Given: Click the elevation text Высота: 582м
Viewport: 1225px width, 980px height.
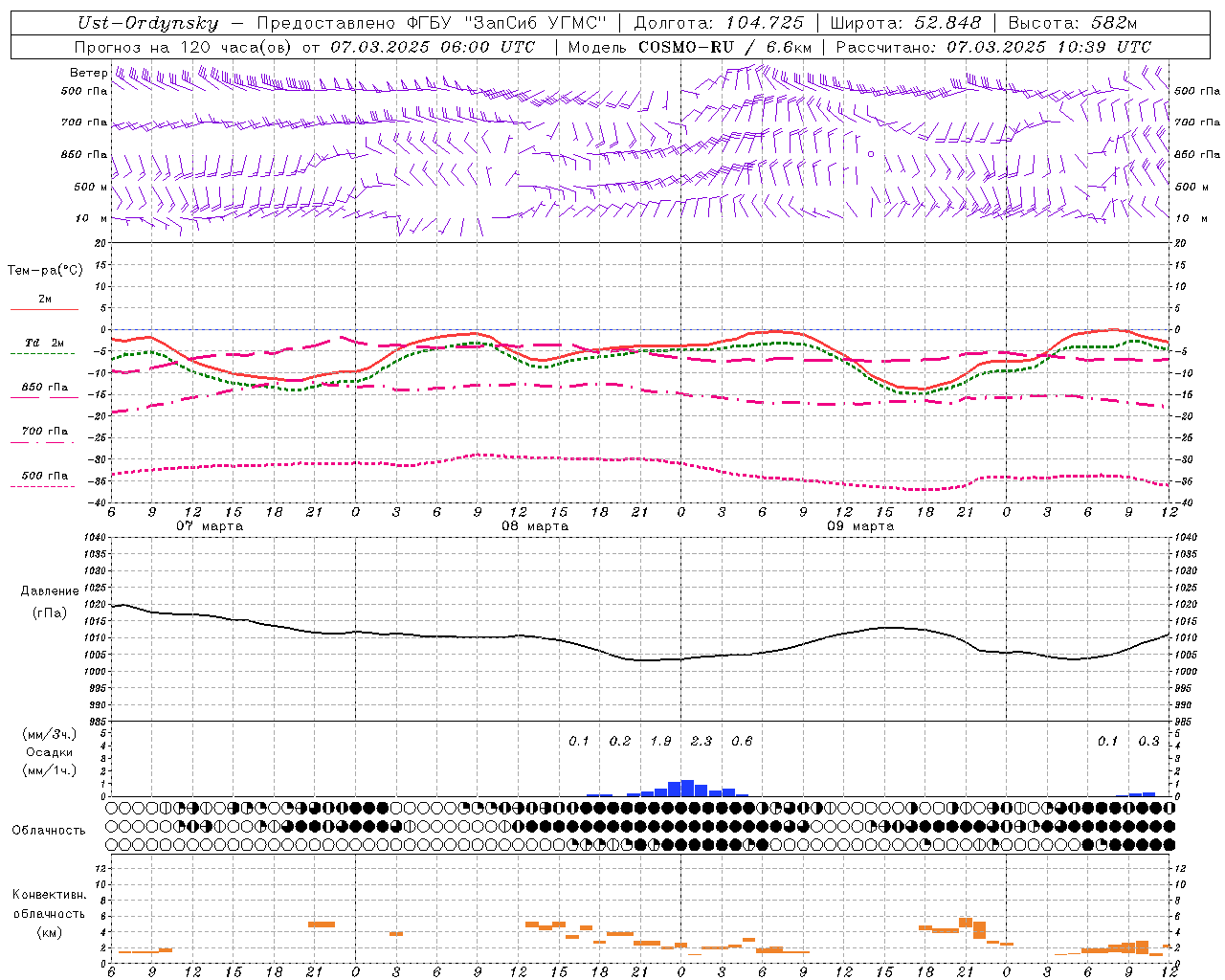Looking at the screenshot, I should click(x=1073, y=23).
